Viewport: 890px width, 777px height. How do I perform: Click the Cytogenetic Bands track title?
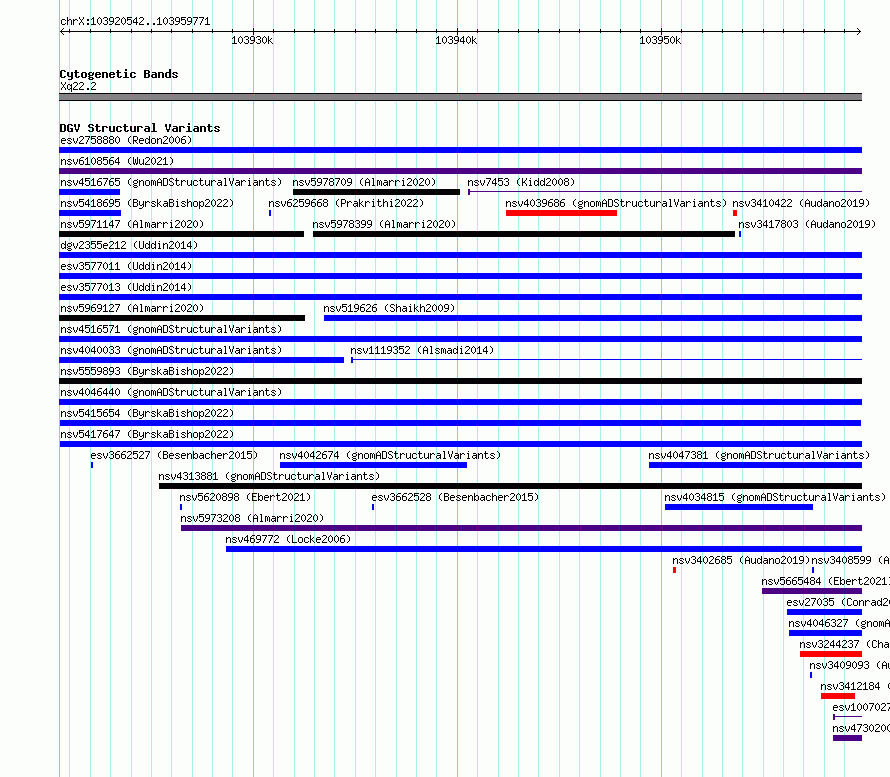[119, 74]
